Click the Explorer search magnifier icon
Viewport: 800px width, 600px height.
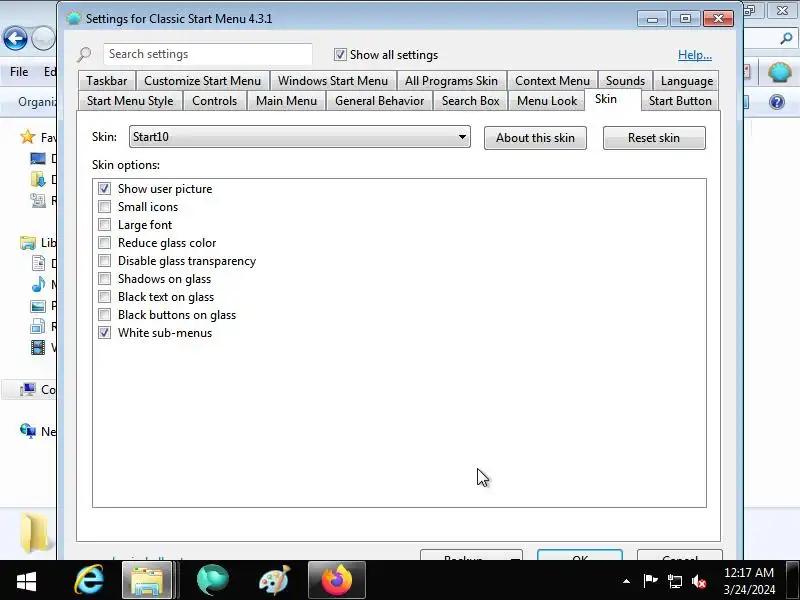(x=786, y=38)
